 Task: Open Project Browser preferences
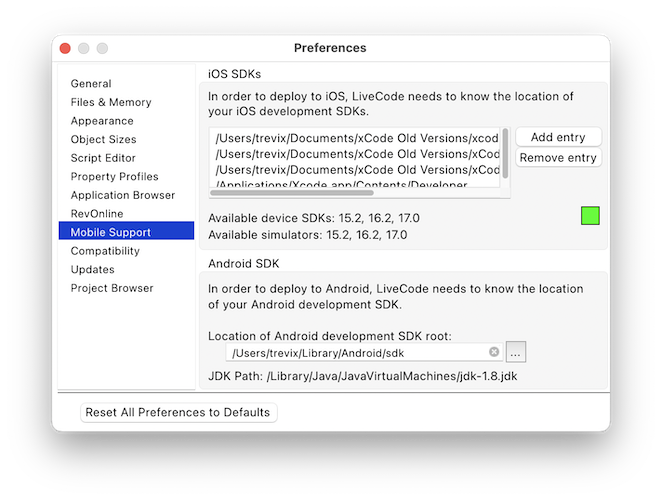point(112,288)
